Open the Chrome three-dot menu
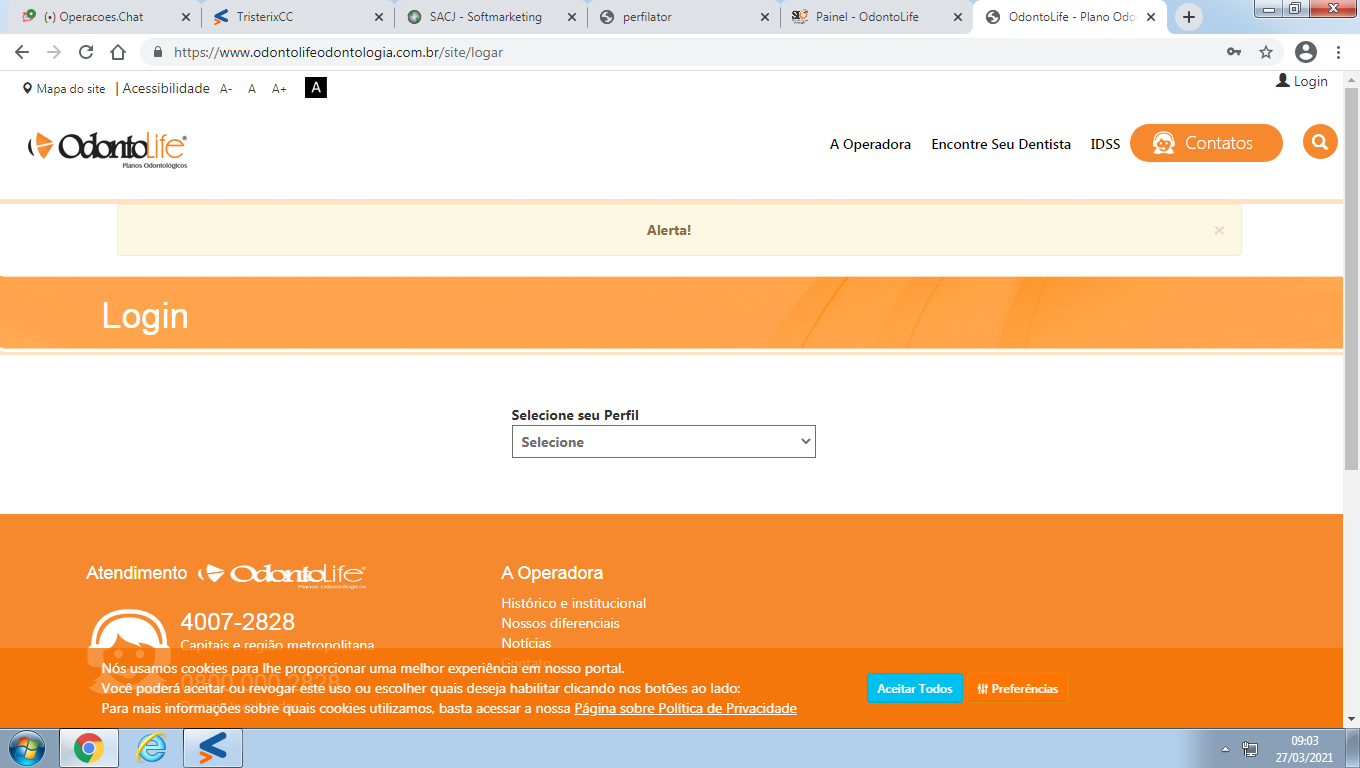 (x=1339, y=52)
